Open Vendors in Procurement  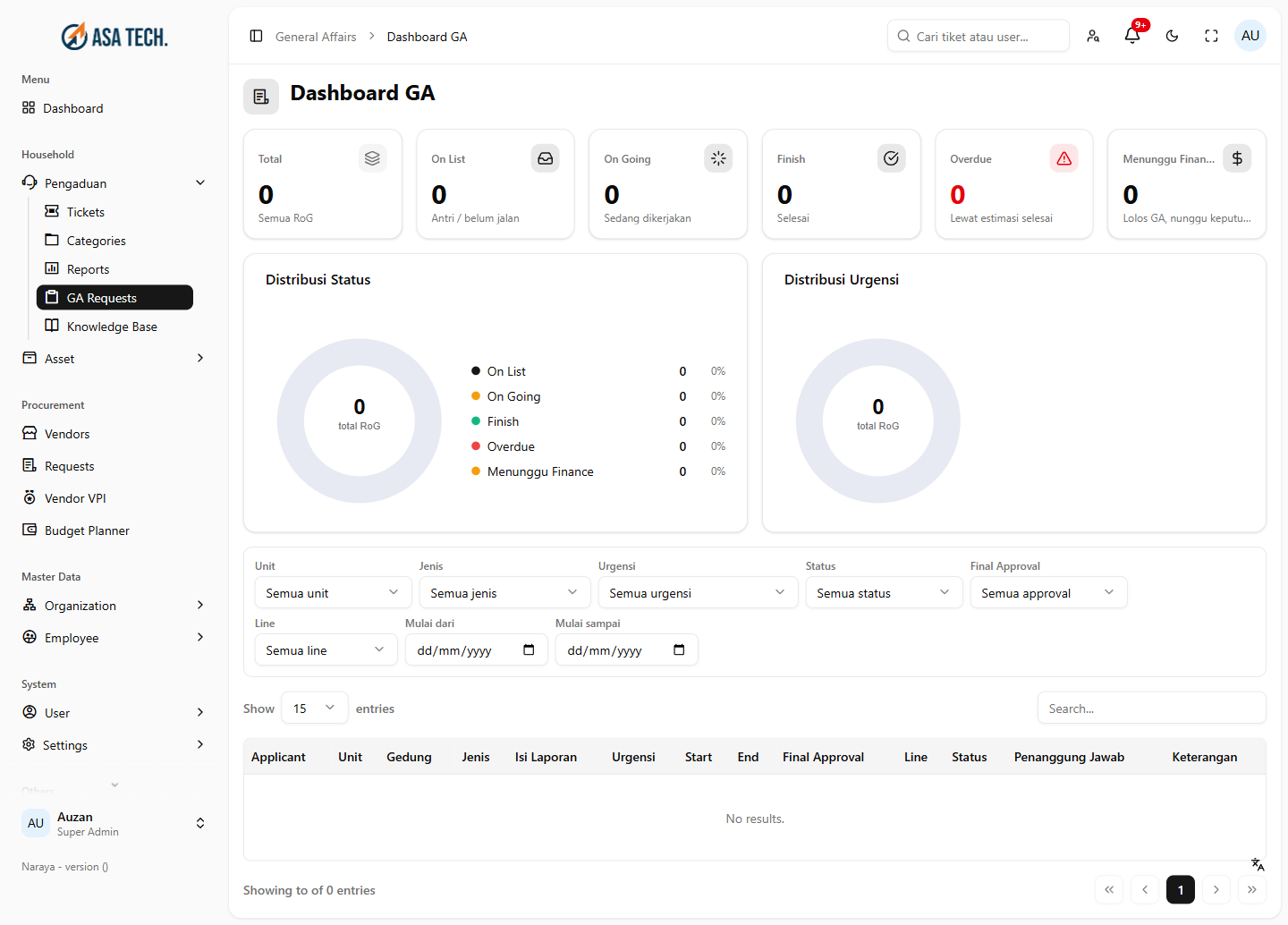[x=114, y=434]
